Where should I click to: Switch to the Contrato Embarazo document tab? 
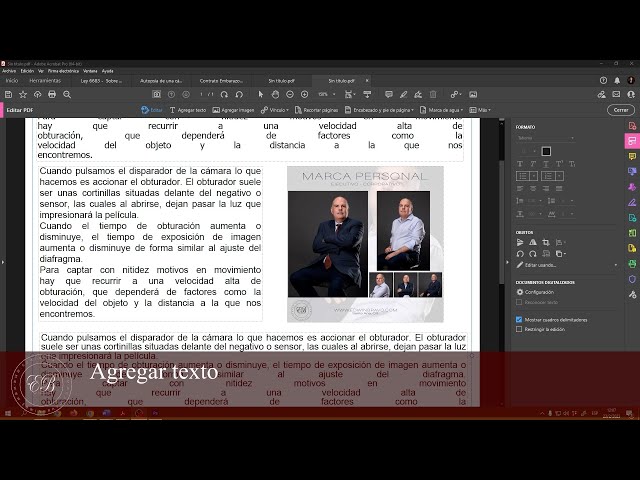(x=221, y=81)
